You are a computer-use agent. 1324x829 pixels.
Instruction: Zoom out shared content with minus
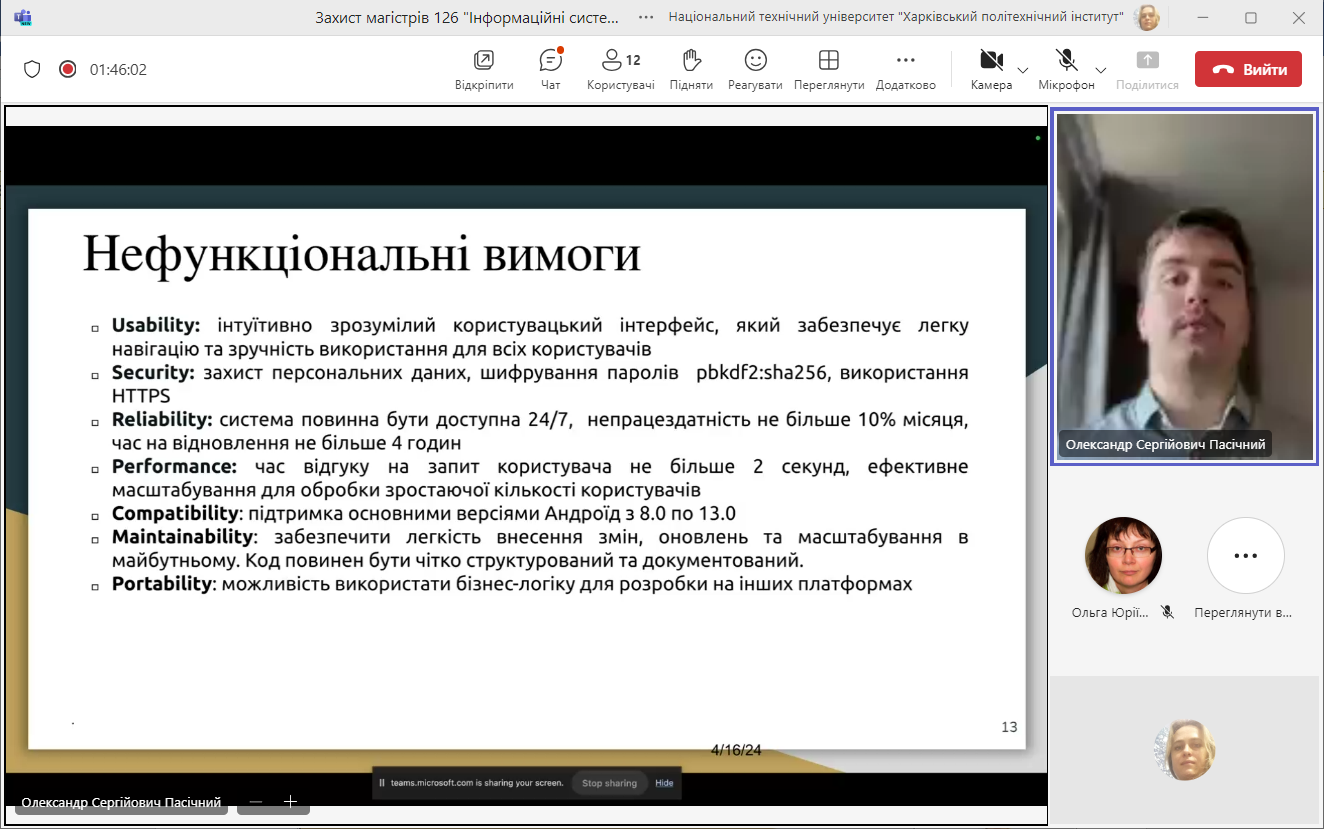click(x=256, y=802)
